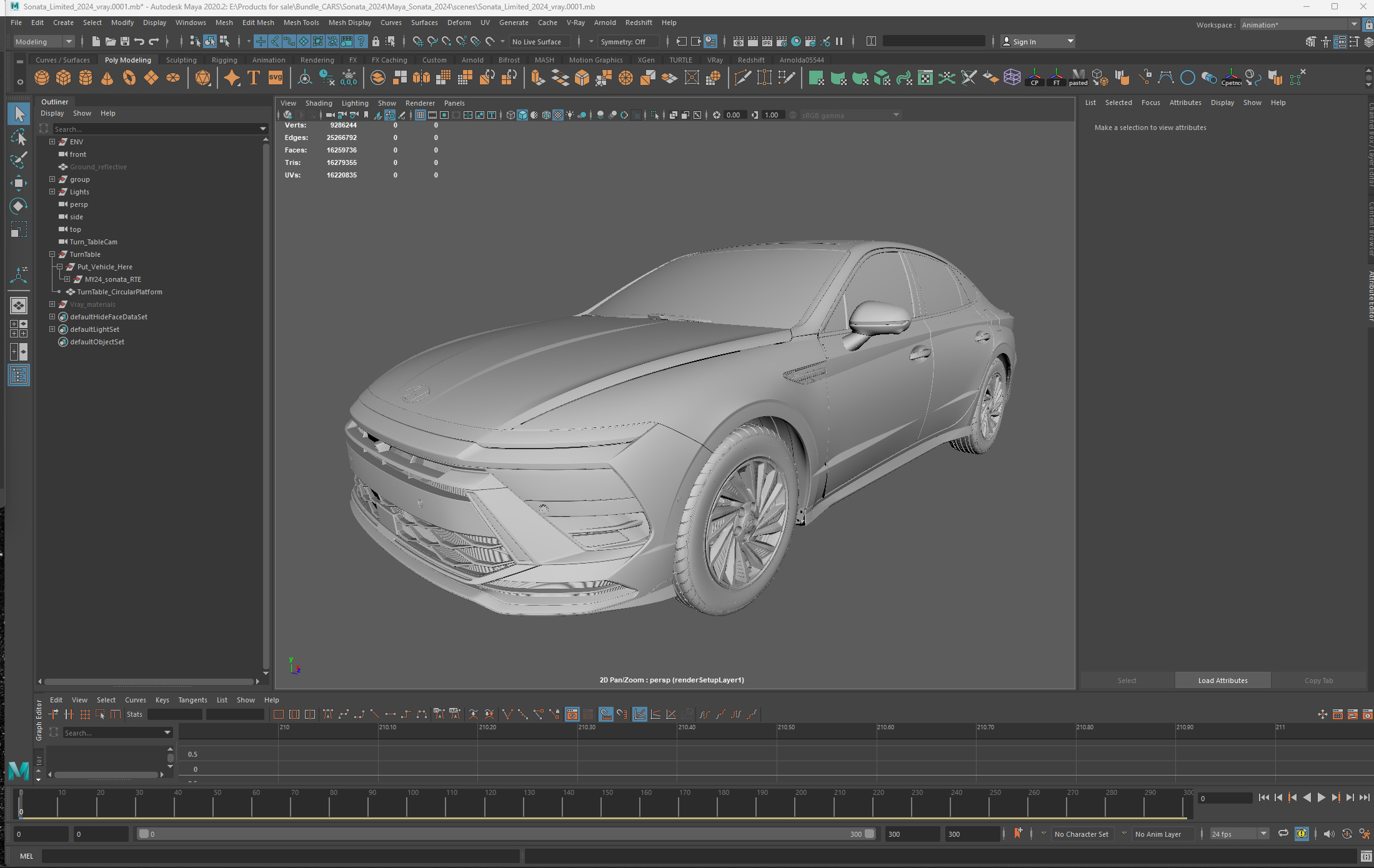Toggle the Outliner panel button
This screenshot has width=1374, height=868.
click(x=19, y=375)
